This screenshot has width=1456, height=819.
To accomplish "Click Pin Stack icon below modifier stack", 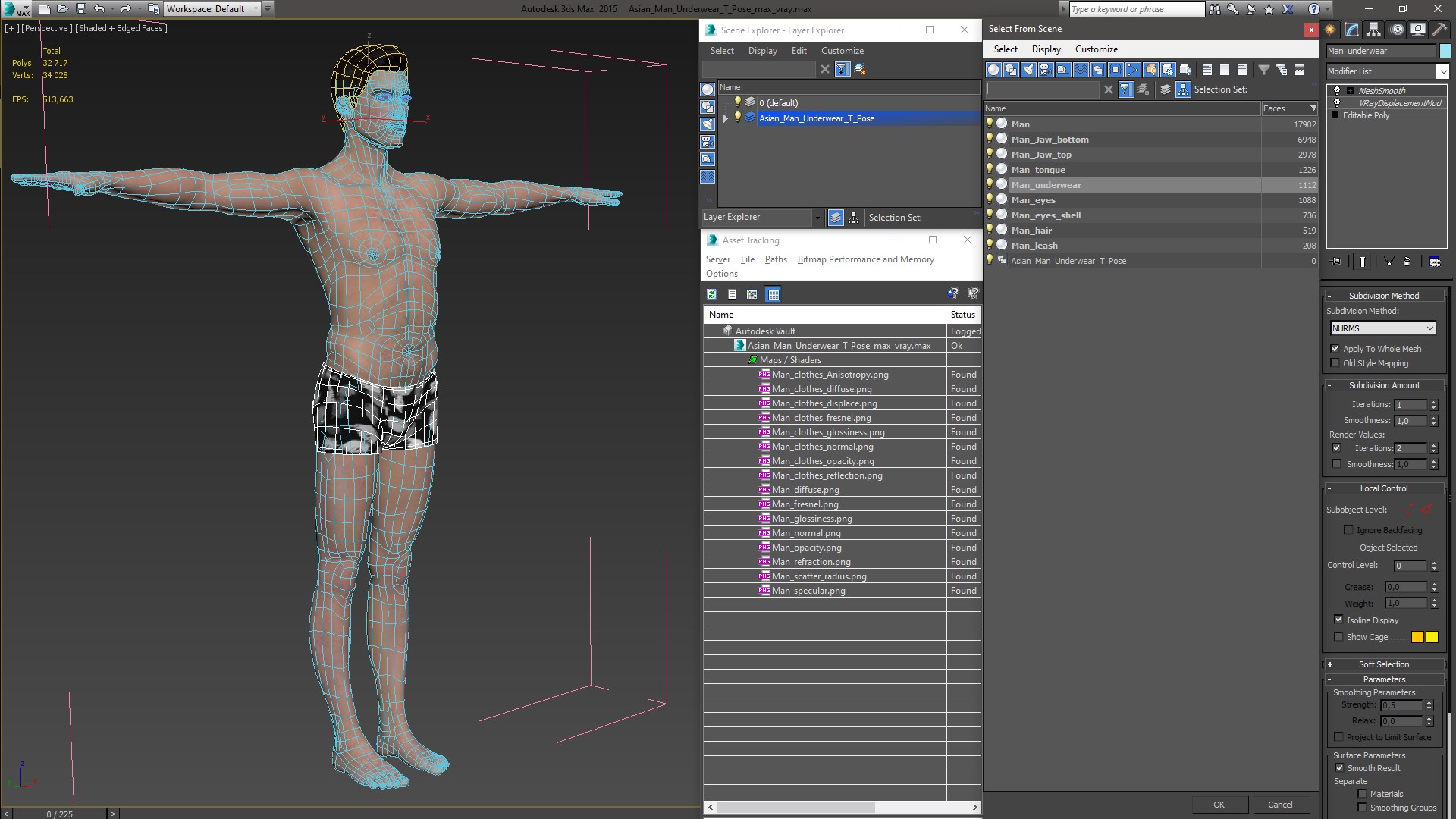I will [1336, 262].
